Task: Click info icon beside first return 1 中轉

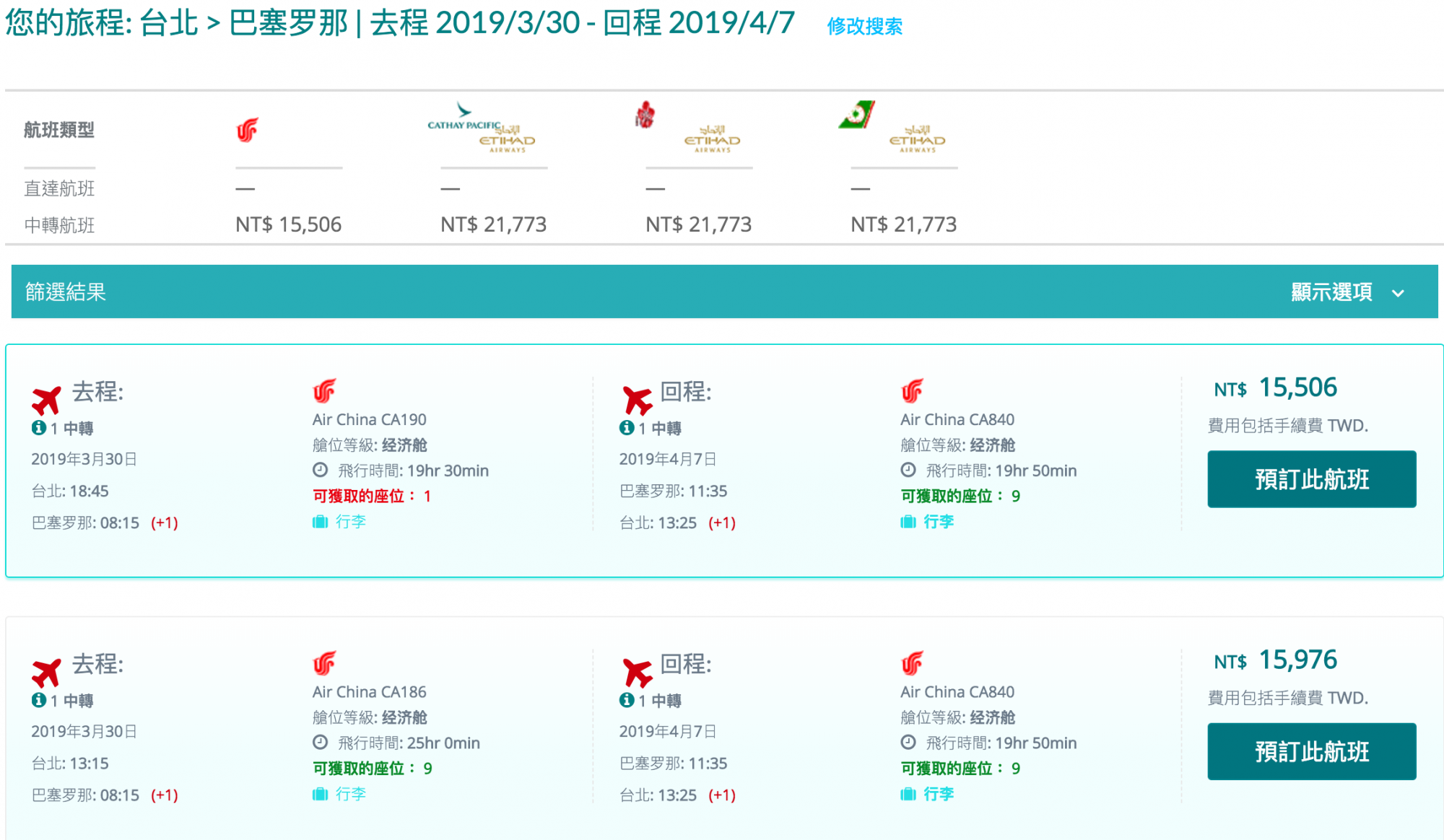Action: coord(627,428)
